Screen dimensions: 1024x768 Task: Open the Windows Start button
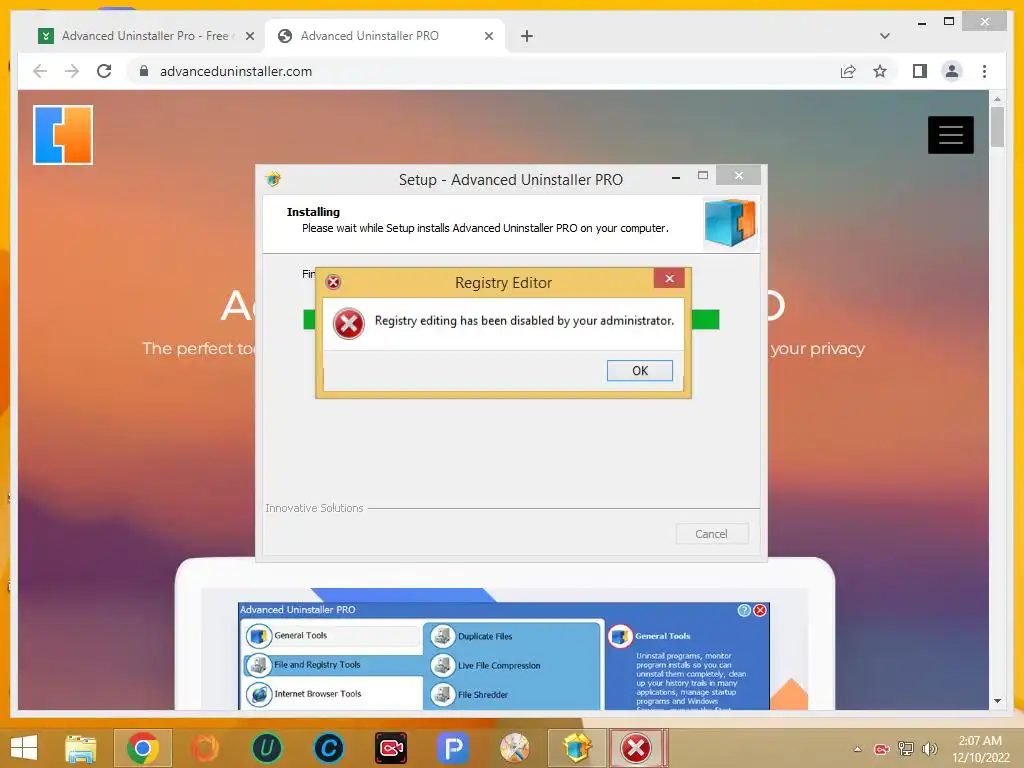(24, 748)
